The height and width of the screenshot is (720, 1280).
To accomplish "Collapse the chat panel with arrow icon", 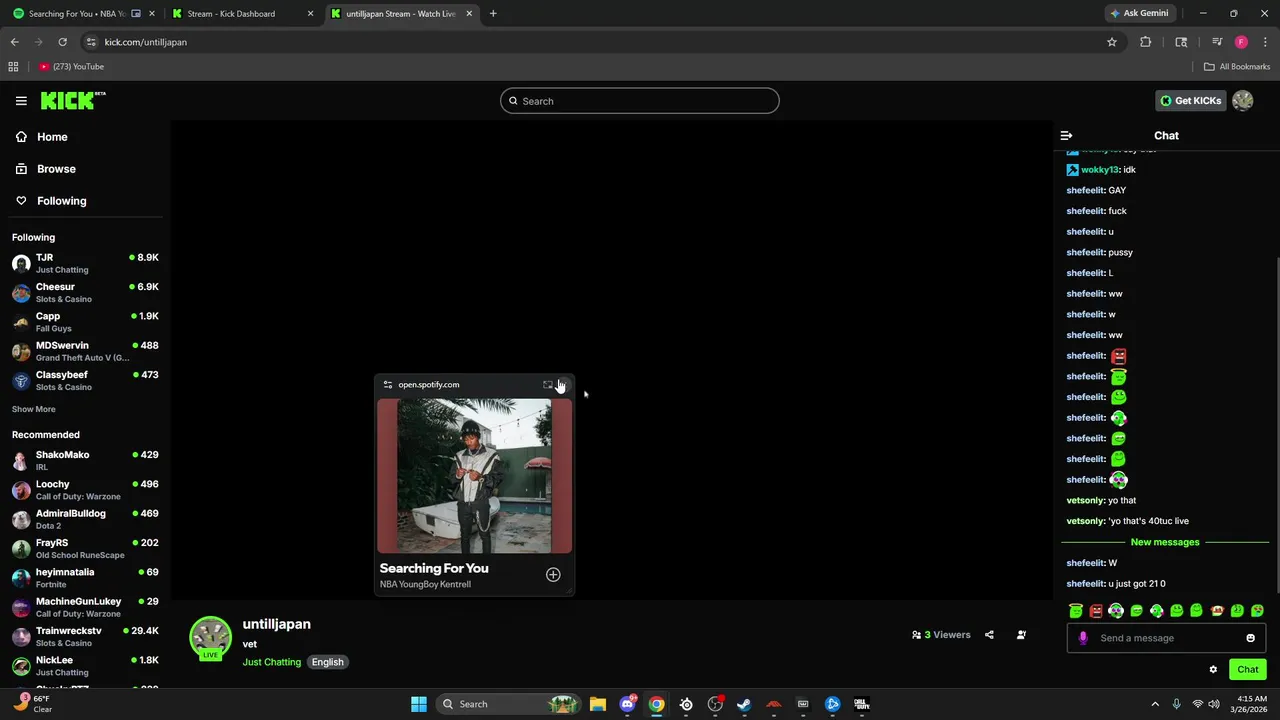I will point(1066,135).
